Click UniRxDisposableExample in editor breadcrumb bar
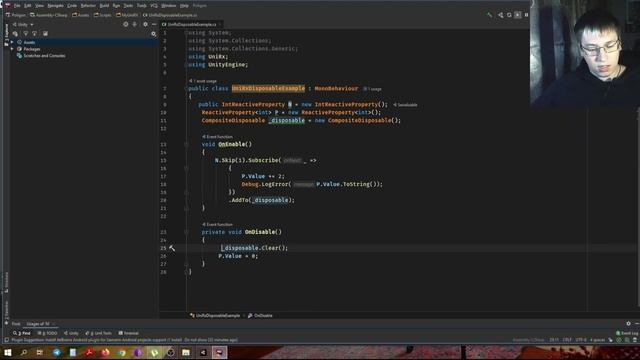Image resolution: width=640 pixels, height=360 pixels. point(215,316)
